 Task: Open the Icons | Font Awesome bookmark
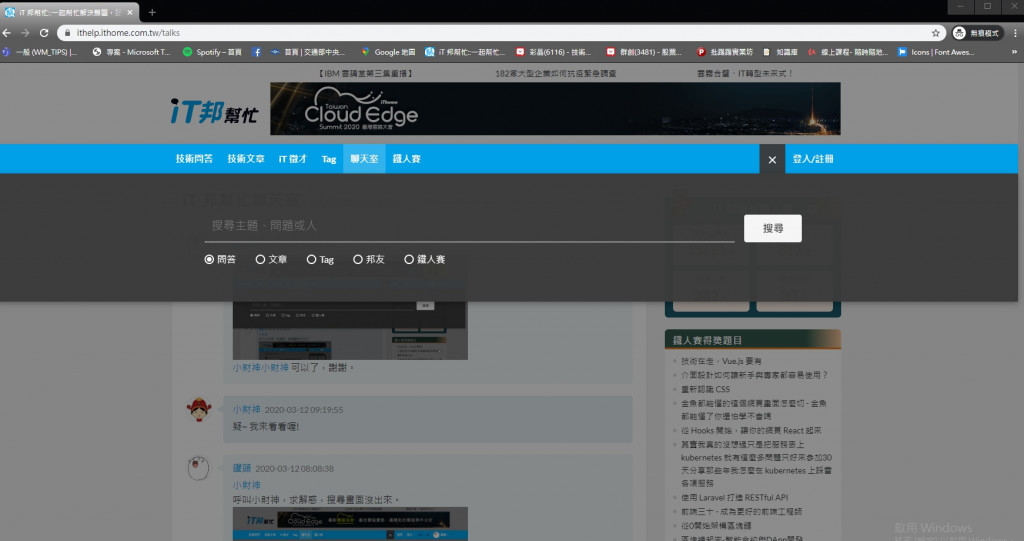click(936, 52)
